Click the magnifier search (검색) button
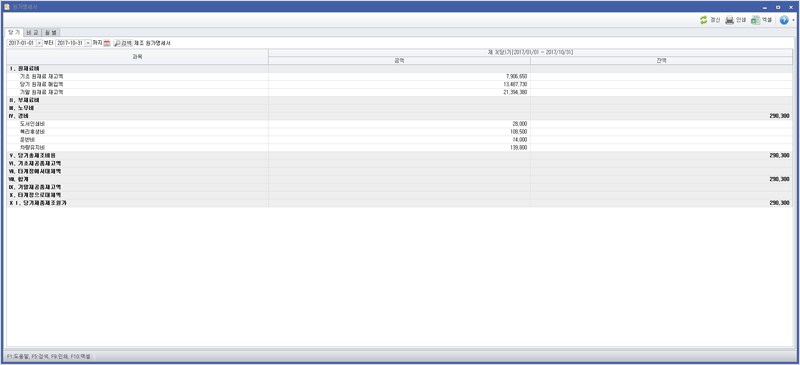 (122, 43)
